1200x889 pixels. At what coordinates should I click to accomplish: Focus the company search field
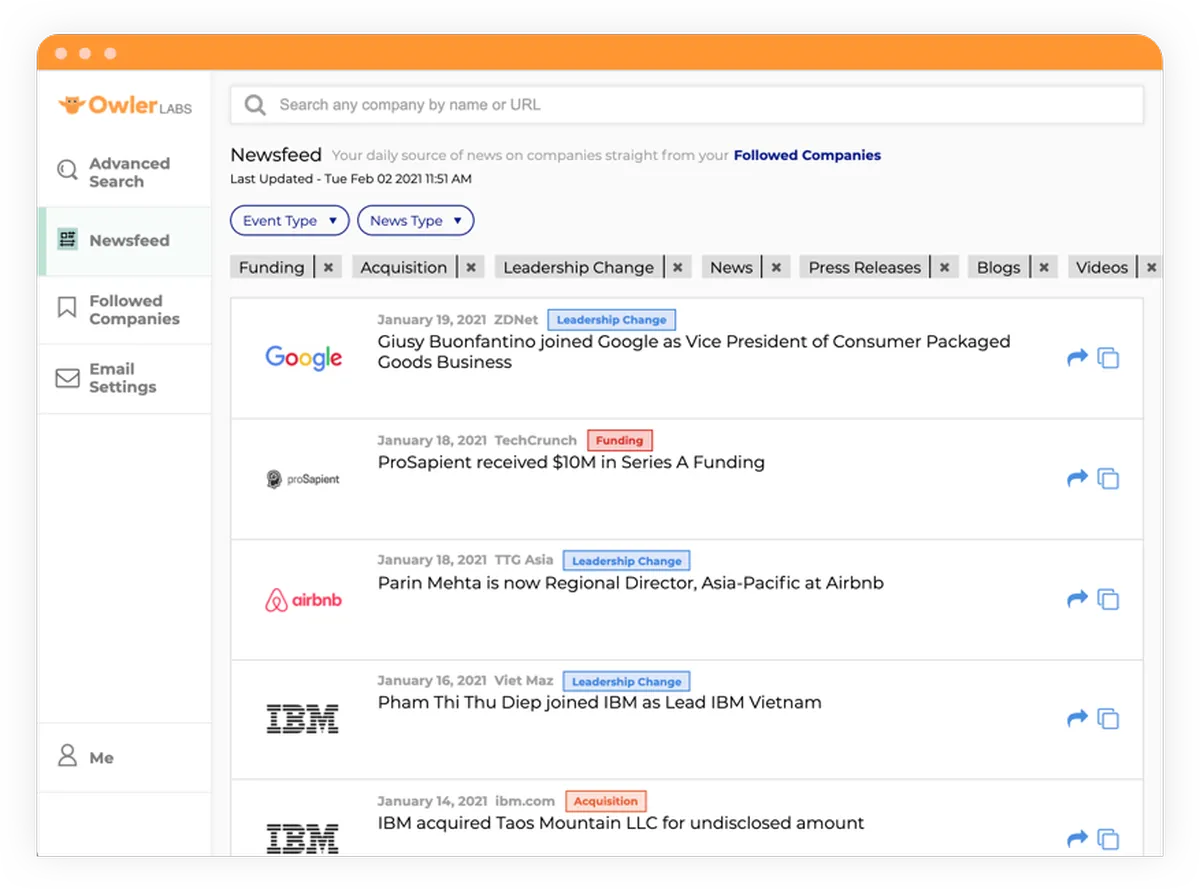[686, 105]
